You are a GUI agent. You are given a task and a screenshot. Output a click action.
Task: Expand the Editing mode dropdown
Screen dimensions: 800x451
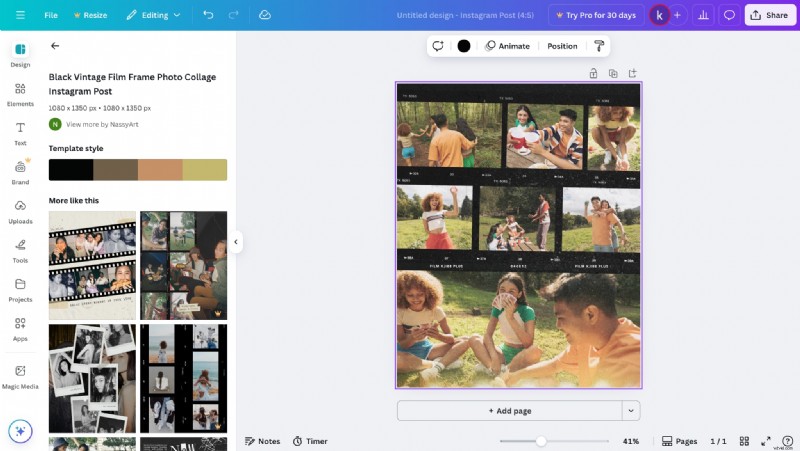[154, 15]
